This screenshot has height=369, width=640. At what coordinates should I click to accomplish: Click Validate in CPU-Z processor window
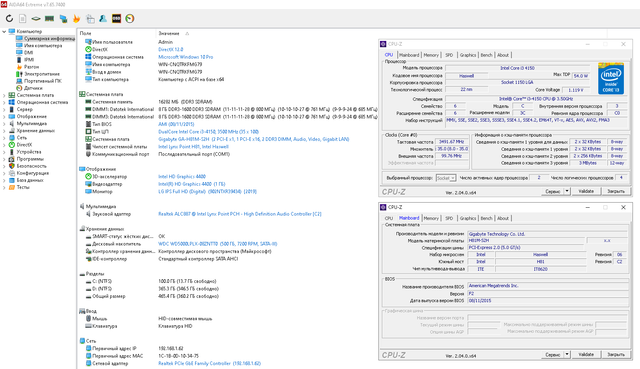click(x=586, y=191)
